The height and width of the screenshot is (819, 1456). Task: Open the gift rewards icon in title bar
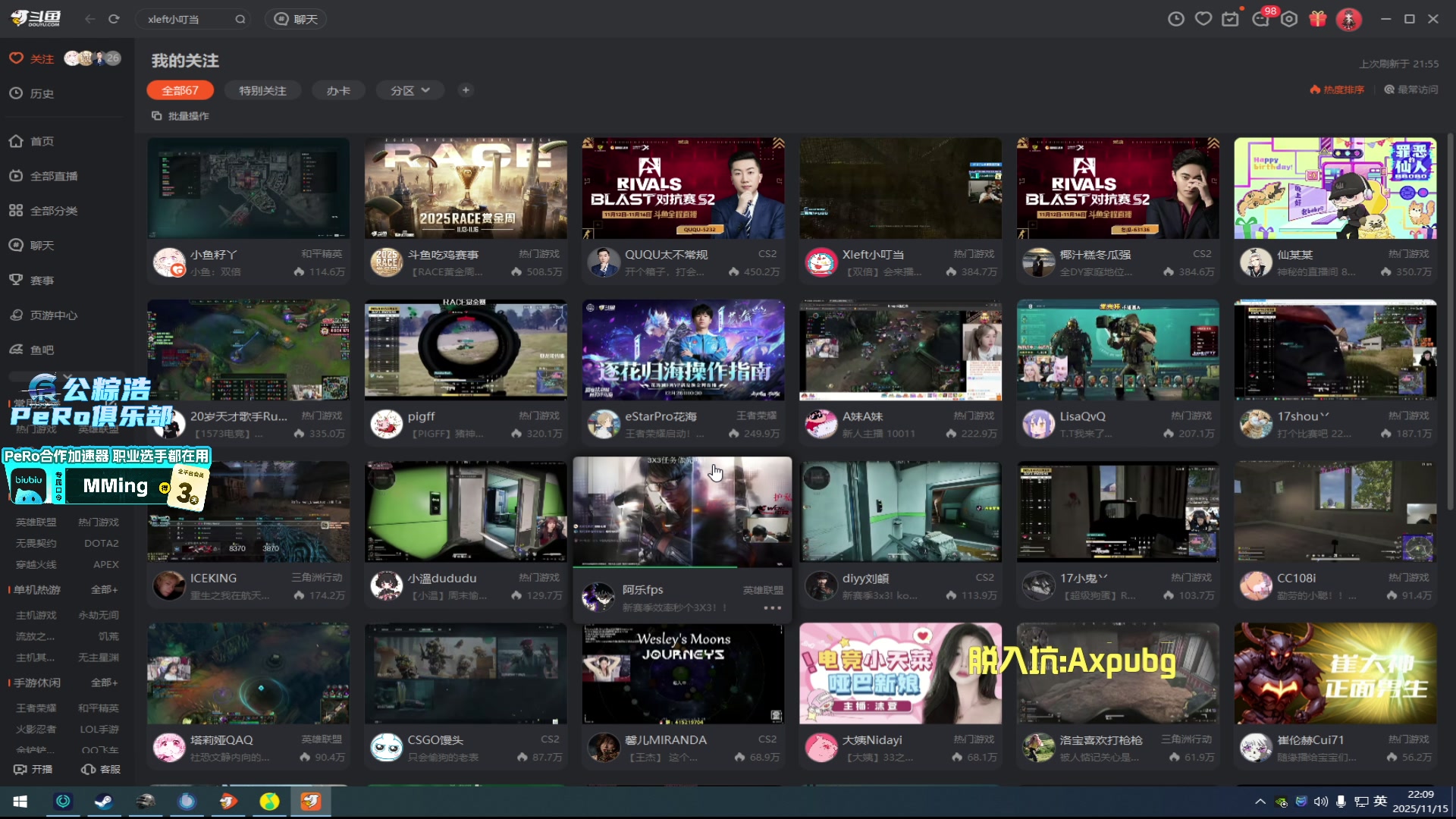(x=1317, y=19)
